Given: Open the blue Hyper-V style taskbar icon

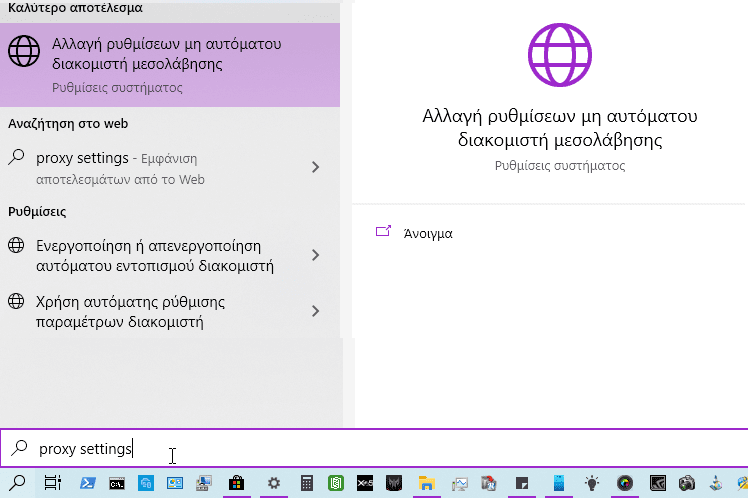Looking at the screenshot, I should pos(145,483).
